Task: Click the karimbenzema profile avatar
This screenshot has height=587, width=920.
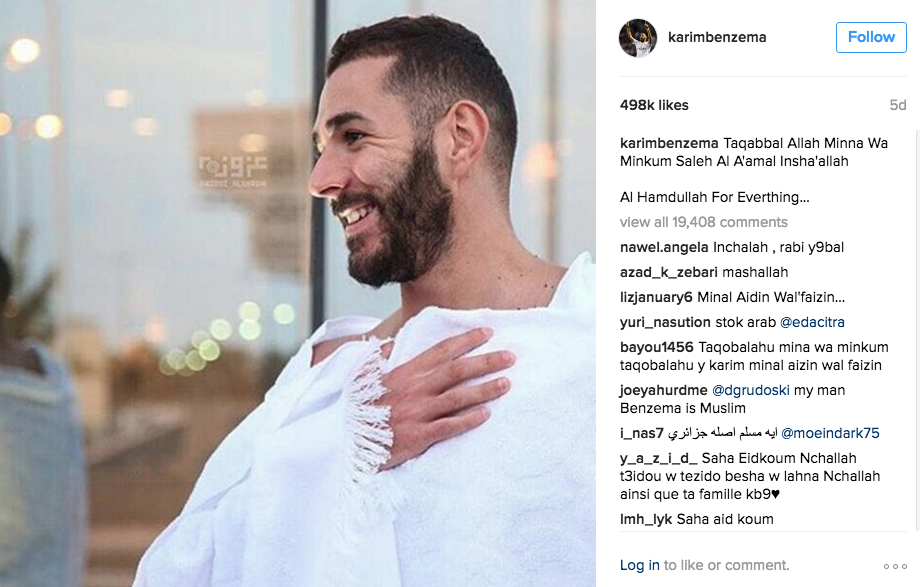Action: coord(638,38)
